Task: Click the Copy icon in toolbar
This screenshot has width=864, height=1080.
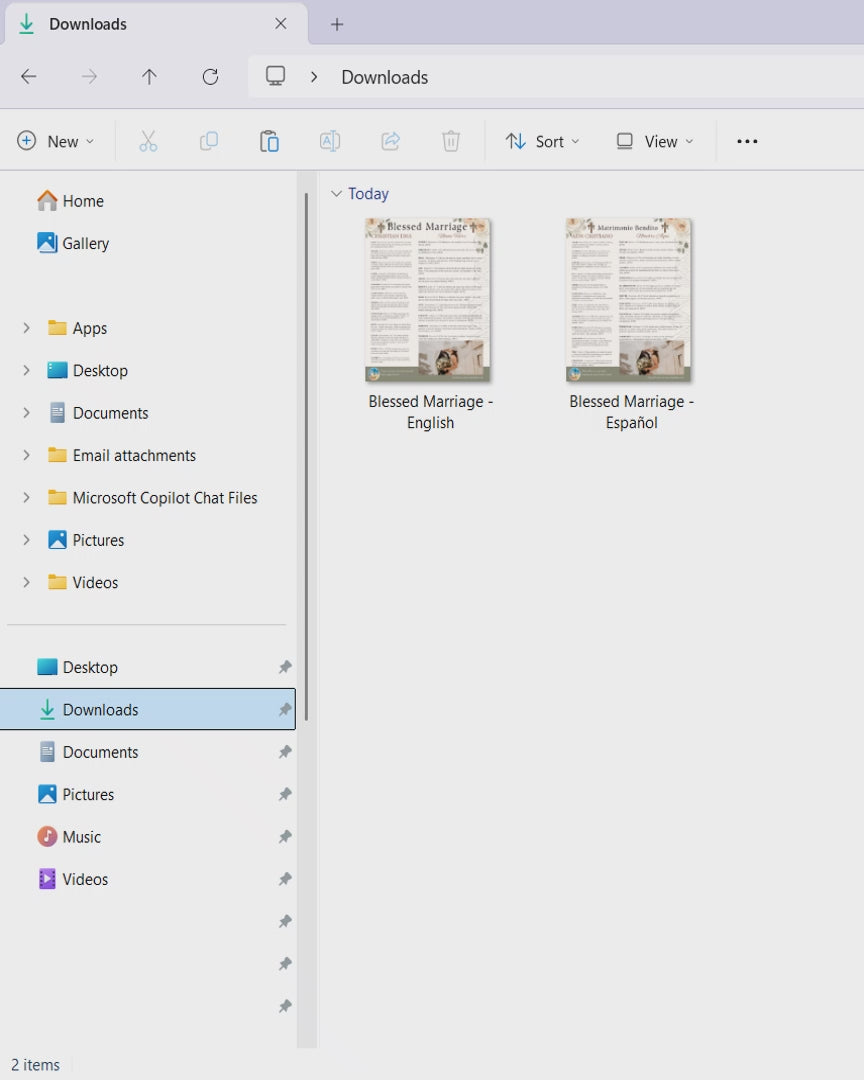Action: (209, 142)
